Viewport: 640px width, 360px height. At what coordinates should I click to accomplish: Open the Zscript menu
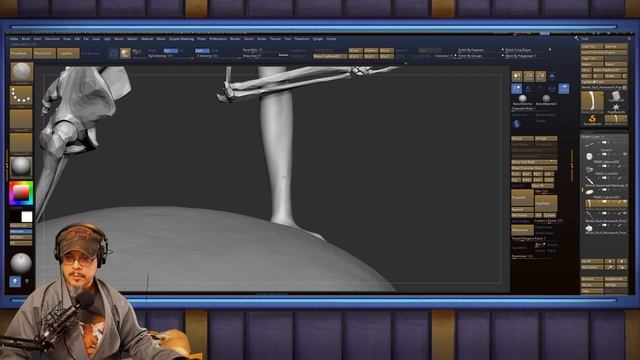click(331, 39)
